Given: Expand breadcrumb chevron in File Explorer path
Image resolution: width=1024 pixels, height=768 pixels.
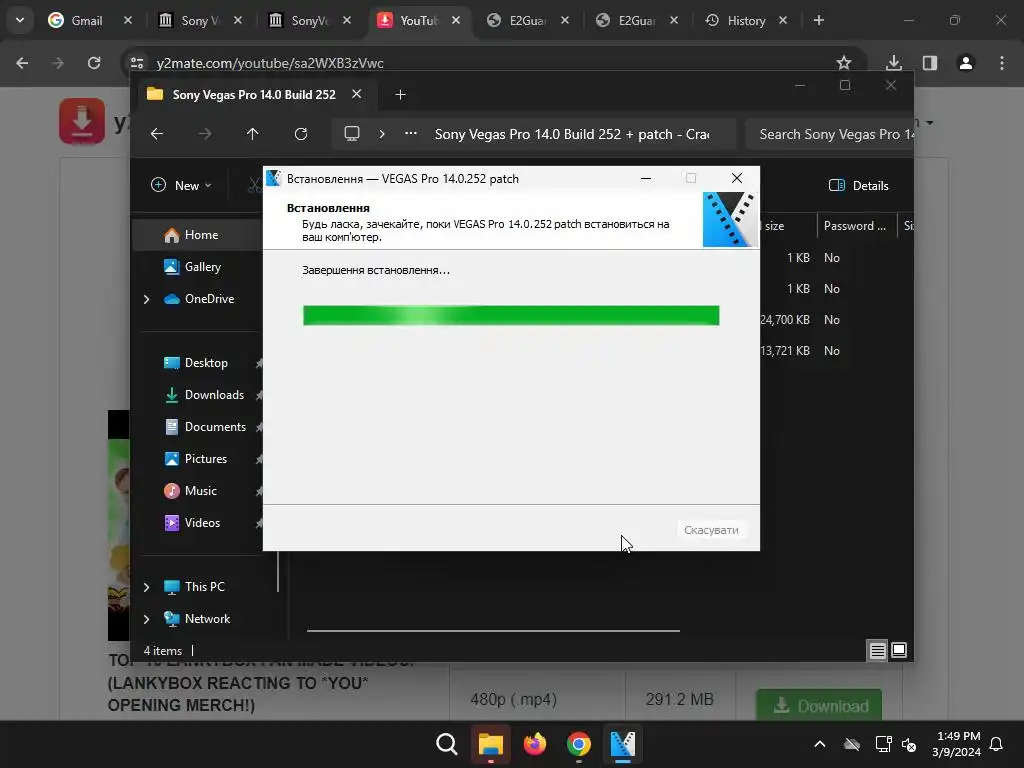Looking at the screenshot, I should (382, 134).
